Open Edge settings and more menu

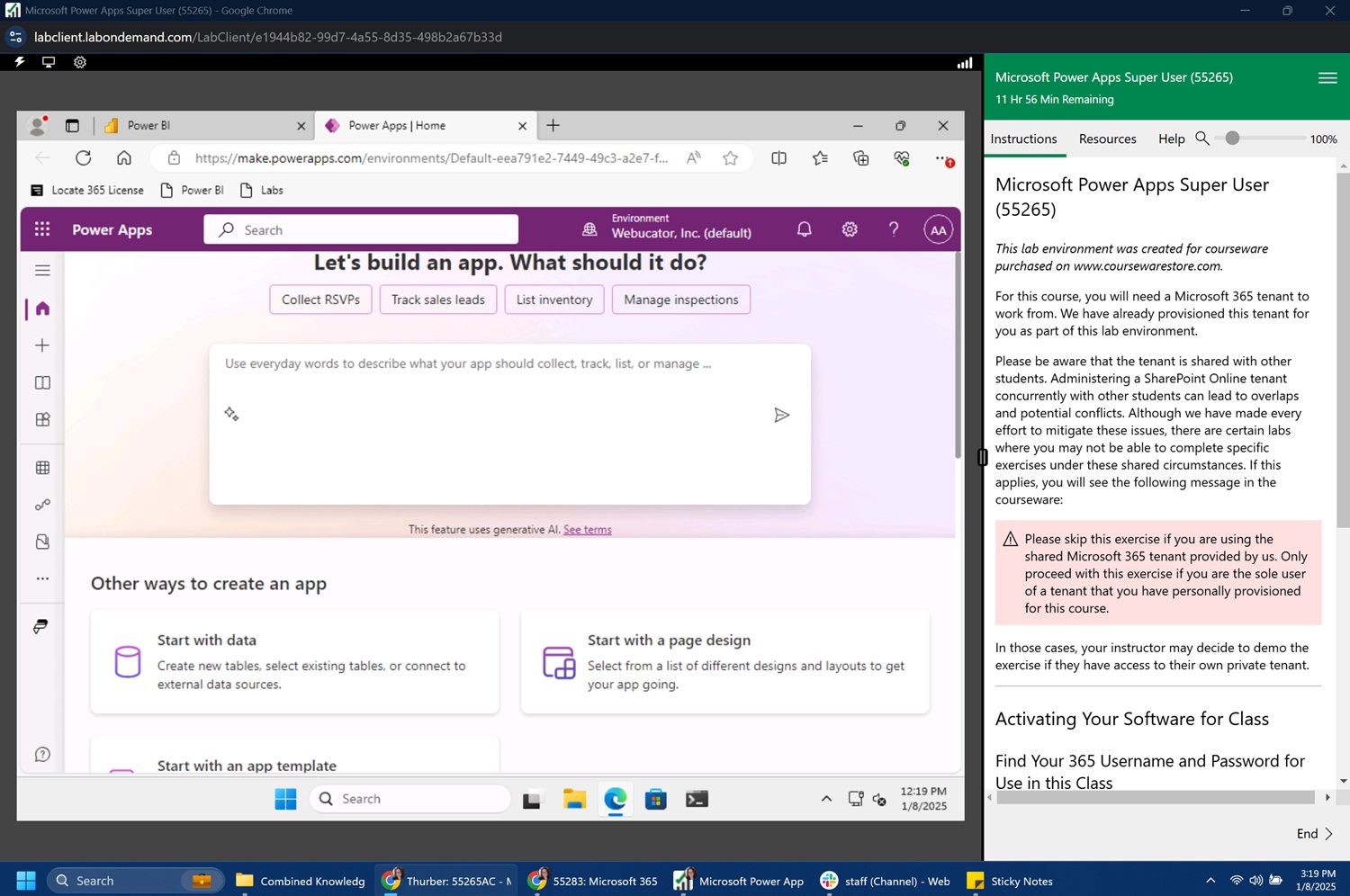tap(942, 158)
